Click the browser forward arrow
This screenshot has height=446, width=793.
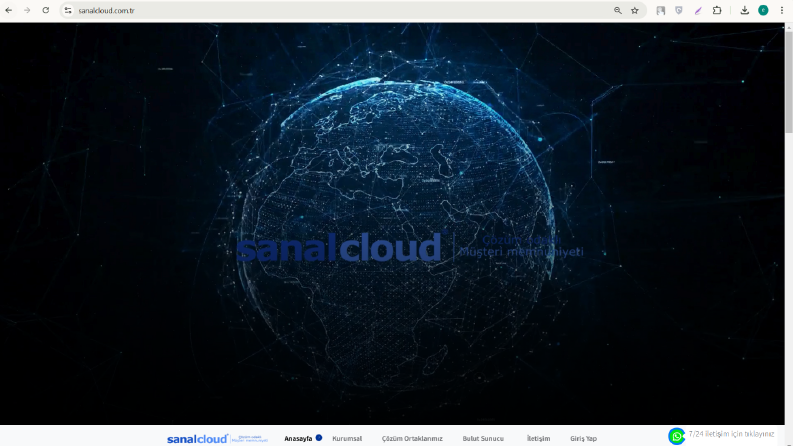click(x=27, y=10)
